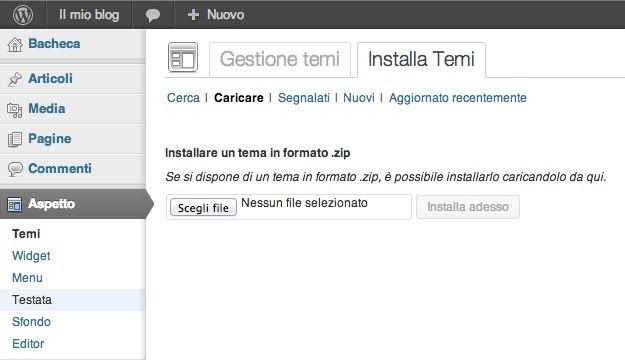Click the Installa adesso button

468,207
